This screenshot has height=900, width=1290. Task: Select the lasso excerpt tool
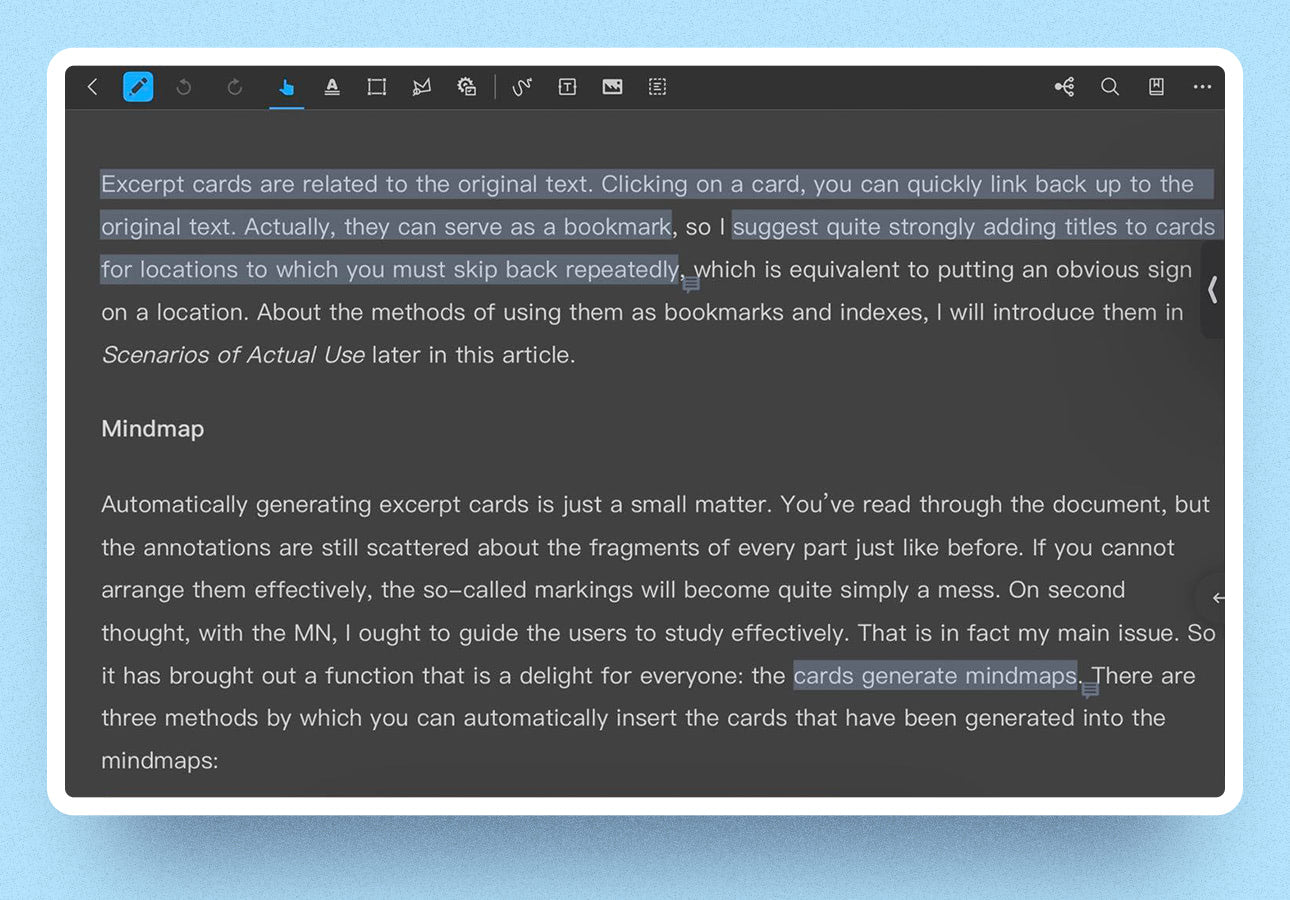click(x=422, y=87)
